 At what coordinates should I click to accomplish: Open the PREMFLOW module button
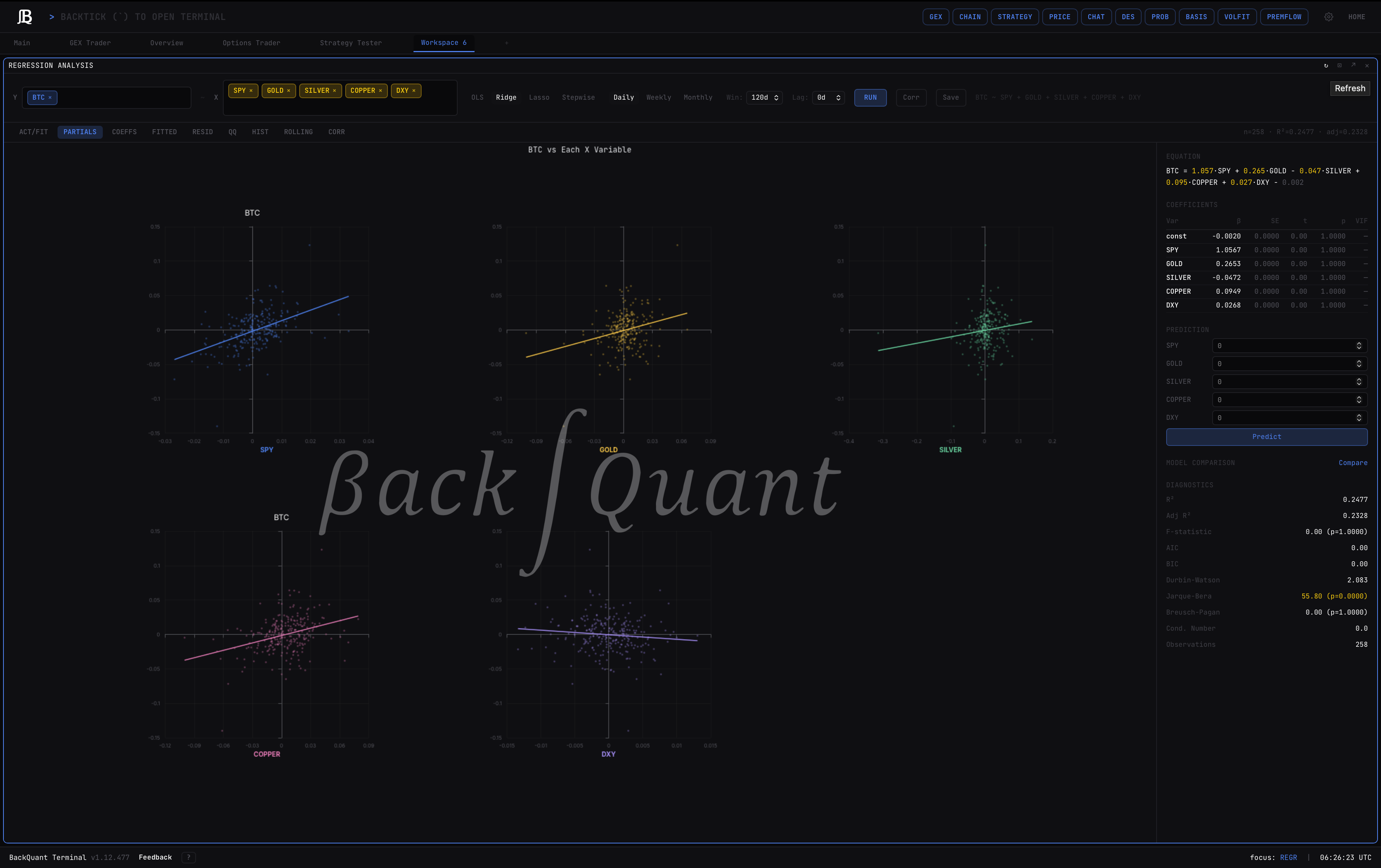click(x=1284, y=17)
